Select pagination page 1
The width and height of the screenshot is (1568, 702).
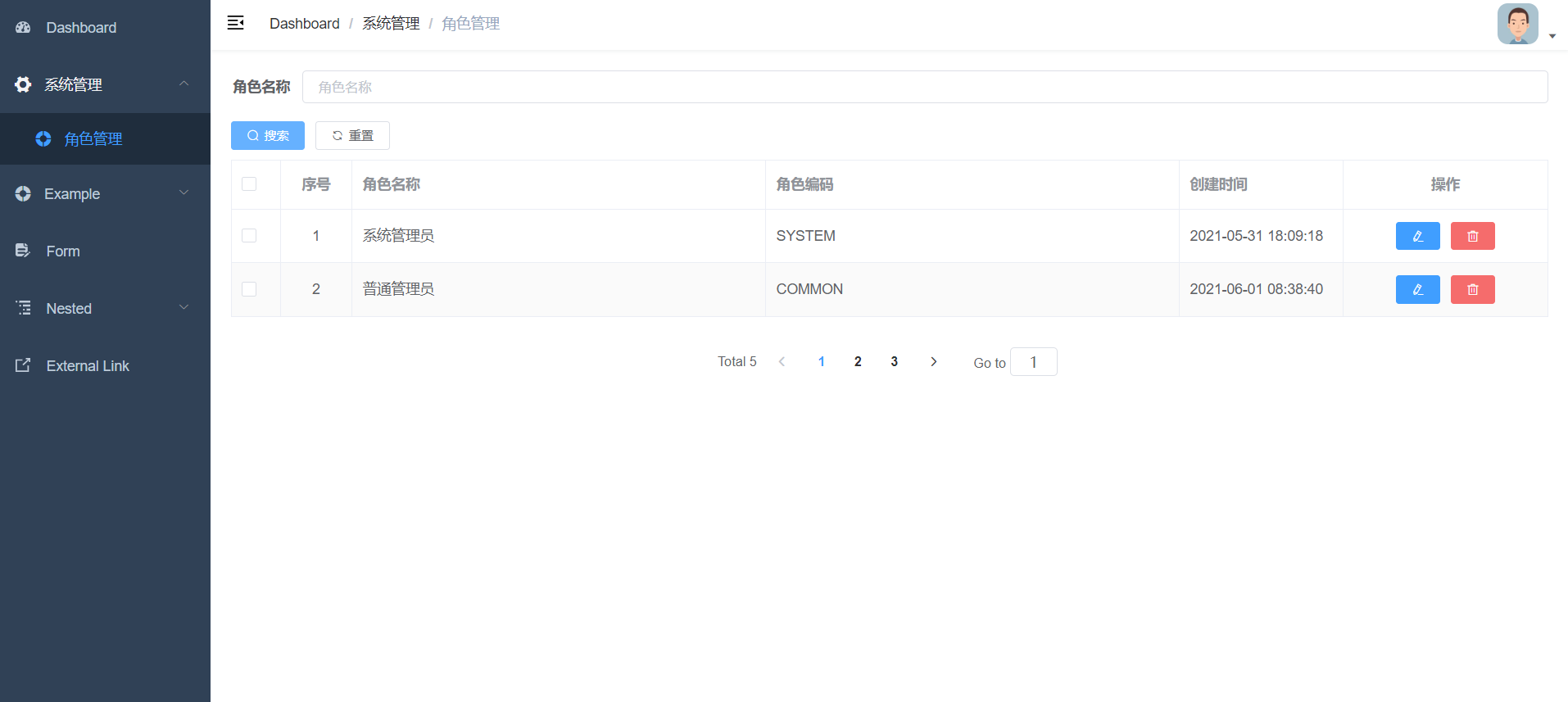coord(822,361)
